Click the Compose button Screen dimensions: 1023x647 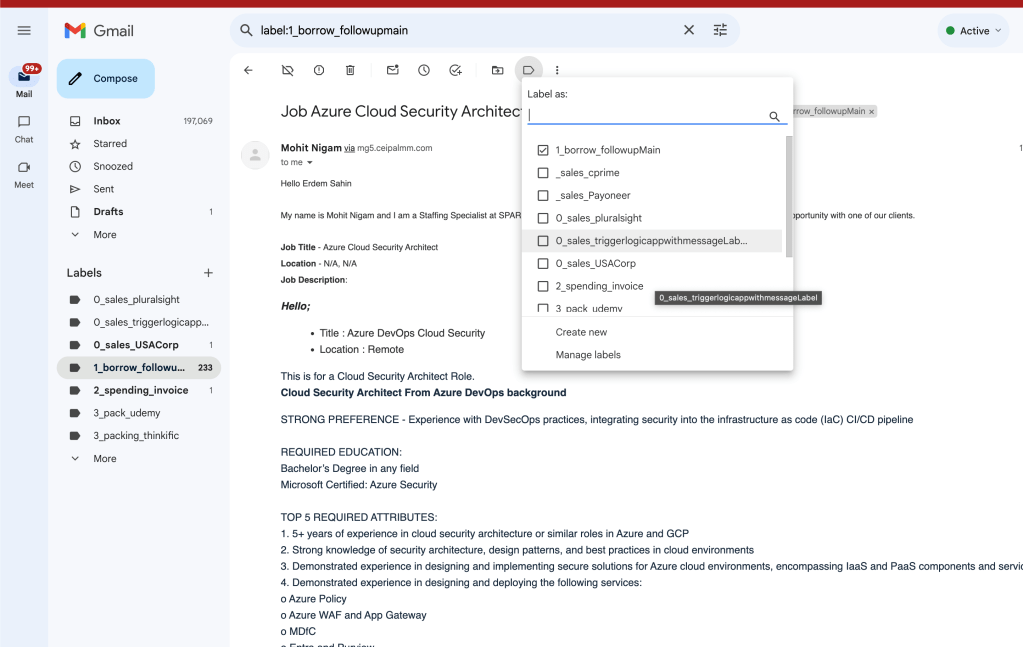tap(106, 78)
